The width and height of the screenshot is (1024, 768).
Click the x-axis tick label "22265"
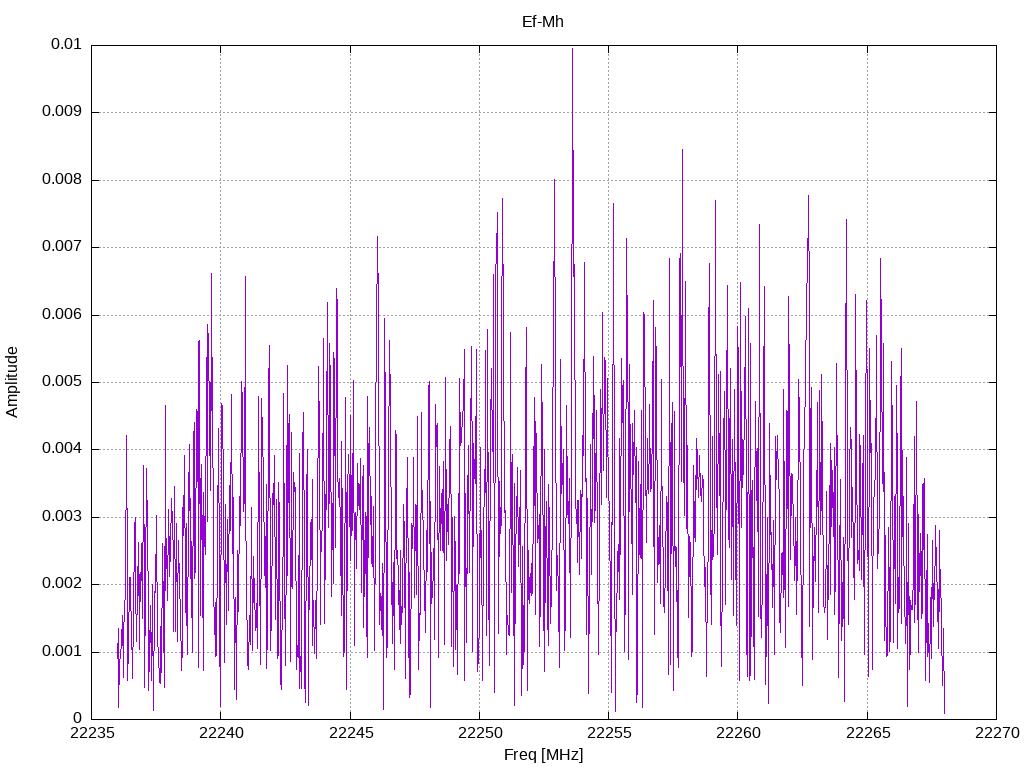coord(867,733)
